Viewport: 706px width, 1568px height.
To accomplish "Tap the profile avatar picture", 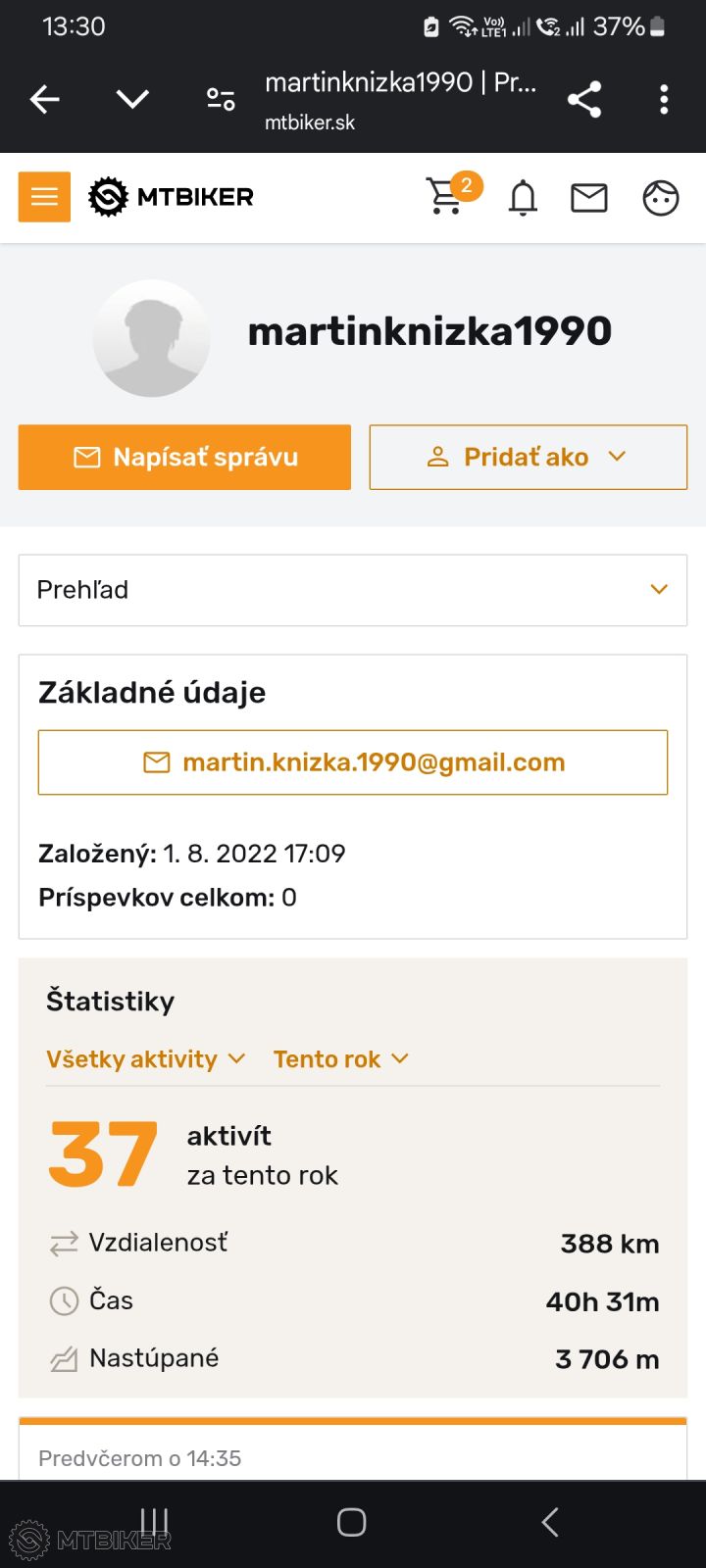I will [x=151, y=338].
